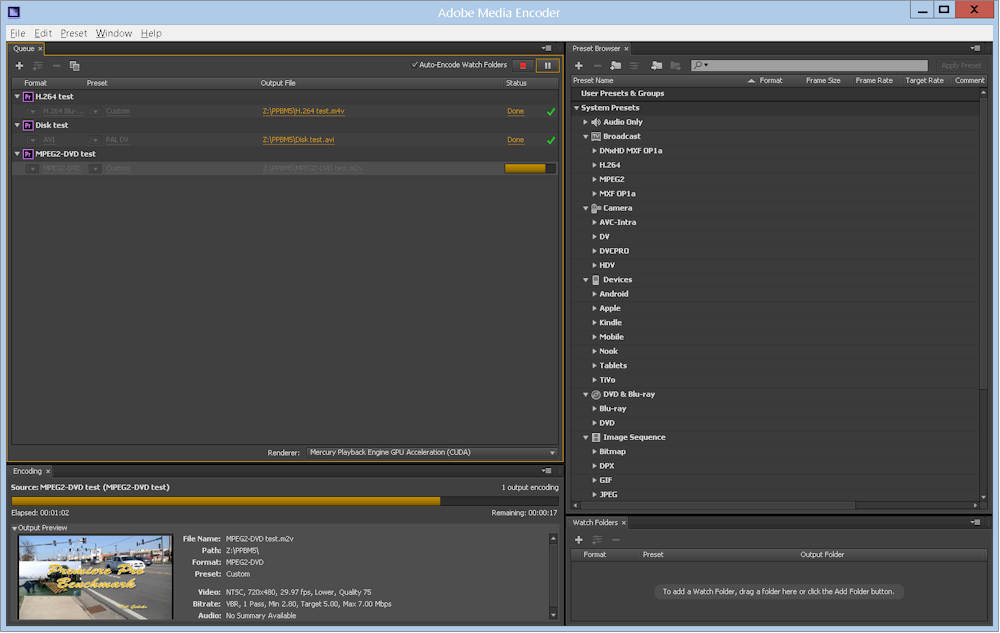
Task: Click the Adobe Media Encoder title bar icon
Action: (14, 11)
